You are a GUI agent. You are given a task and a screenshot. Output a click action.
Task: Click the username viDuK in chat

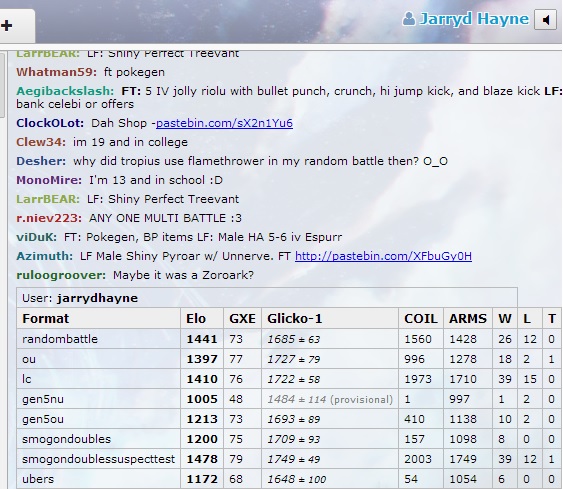click(36, 237)
